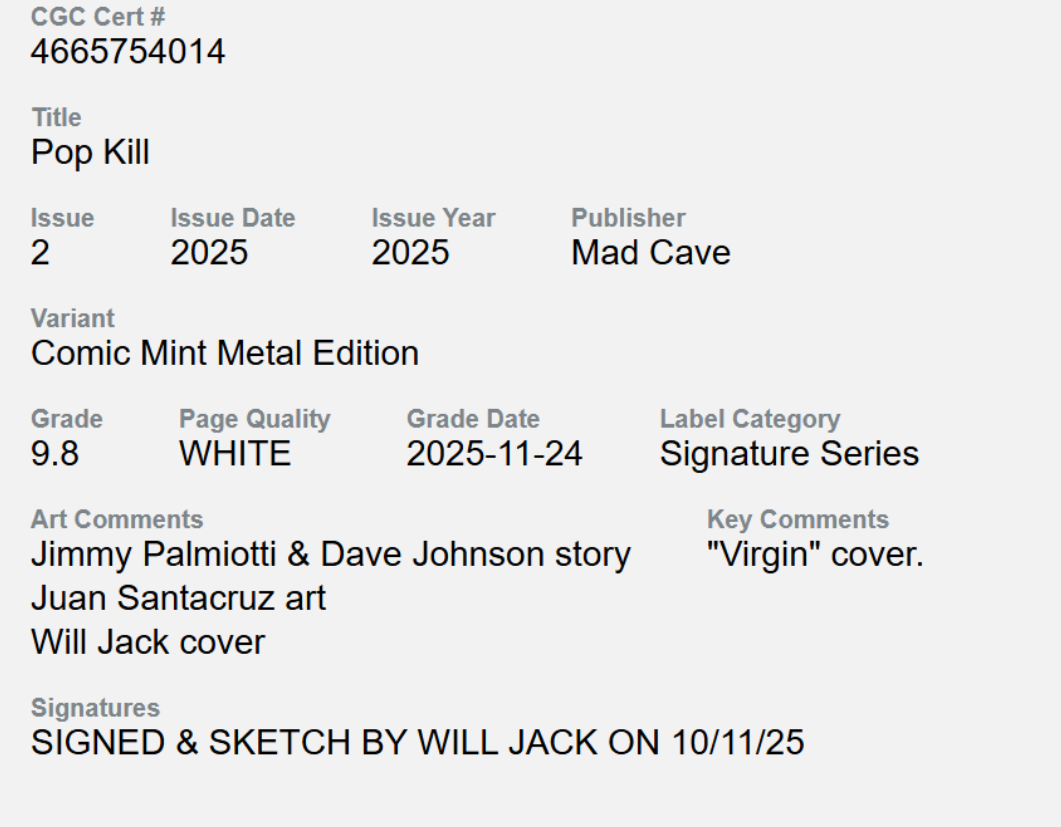Click the publisher value Mad Cave

pos(650,253)
